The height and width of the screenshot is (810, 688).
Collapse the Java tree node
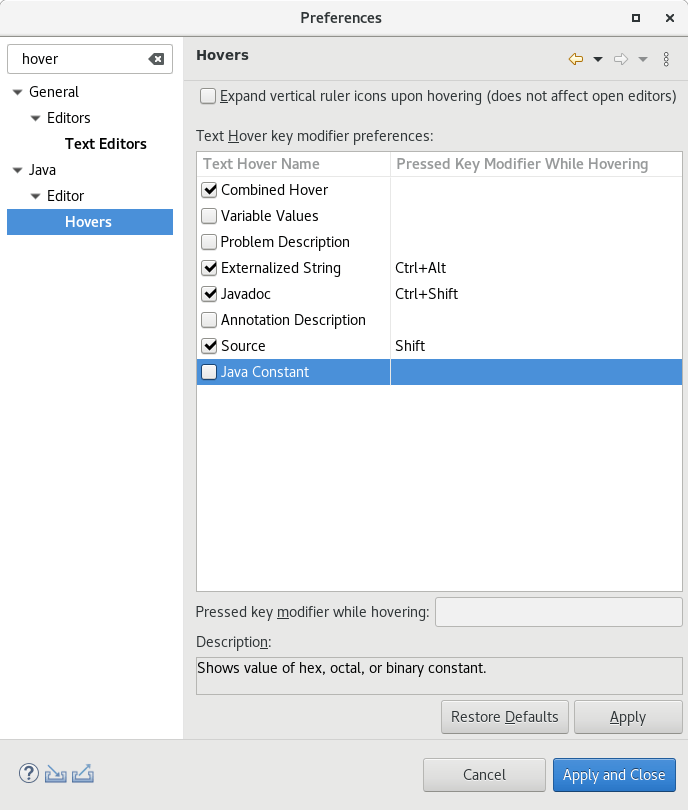tap(18, 170)
